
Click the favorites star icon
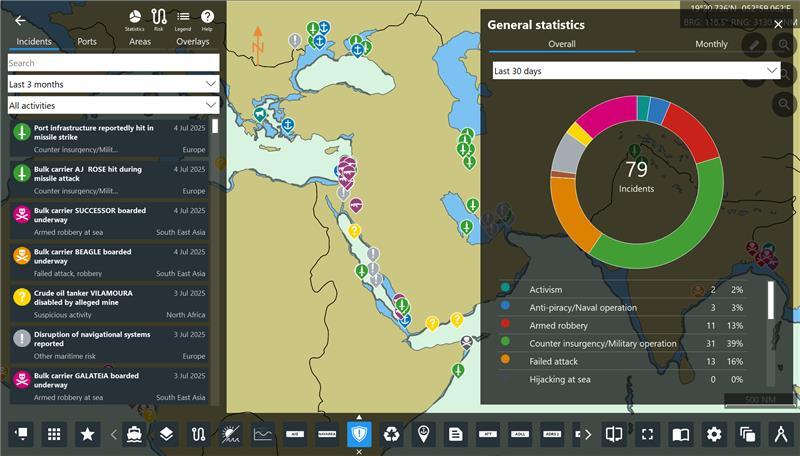[88, 434]
